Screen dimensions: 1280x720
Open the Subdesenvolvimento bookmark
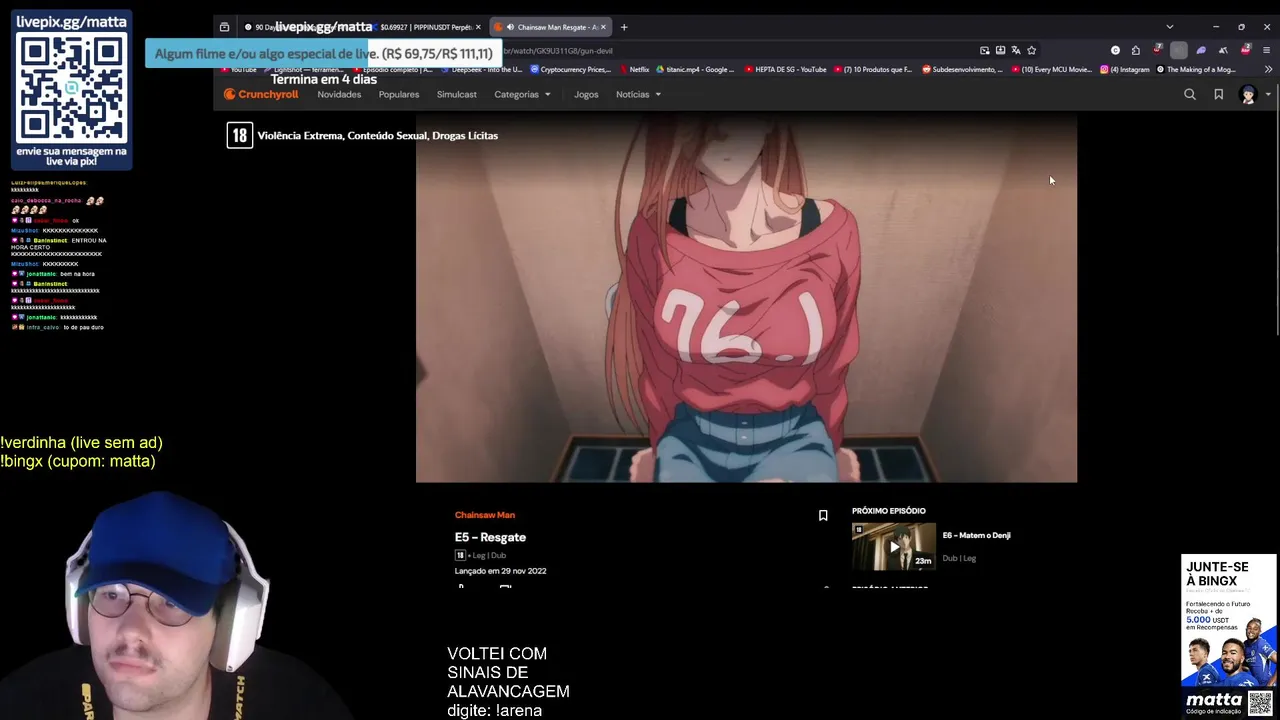pos(962,69)
